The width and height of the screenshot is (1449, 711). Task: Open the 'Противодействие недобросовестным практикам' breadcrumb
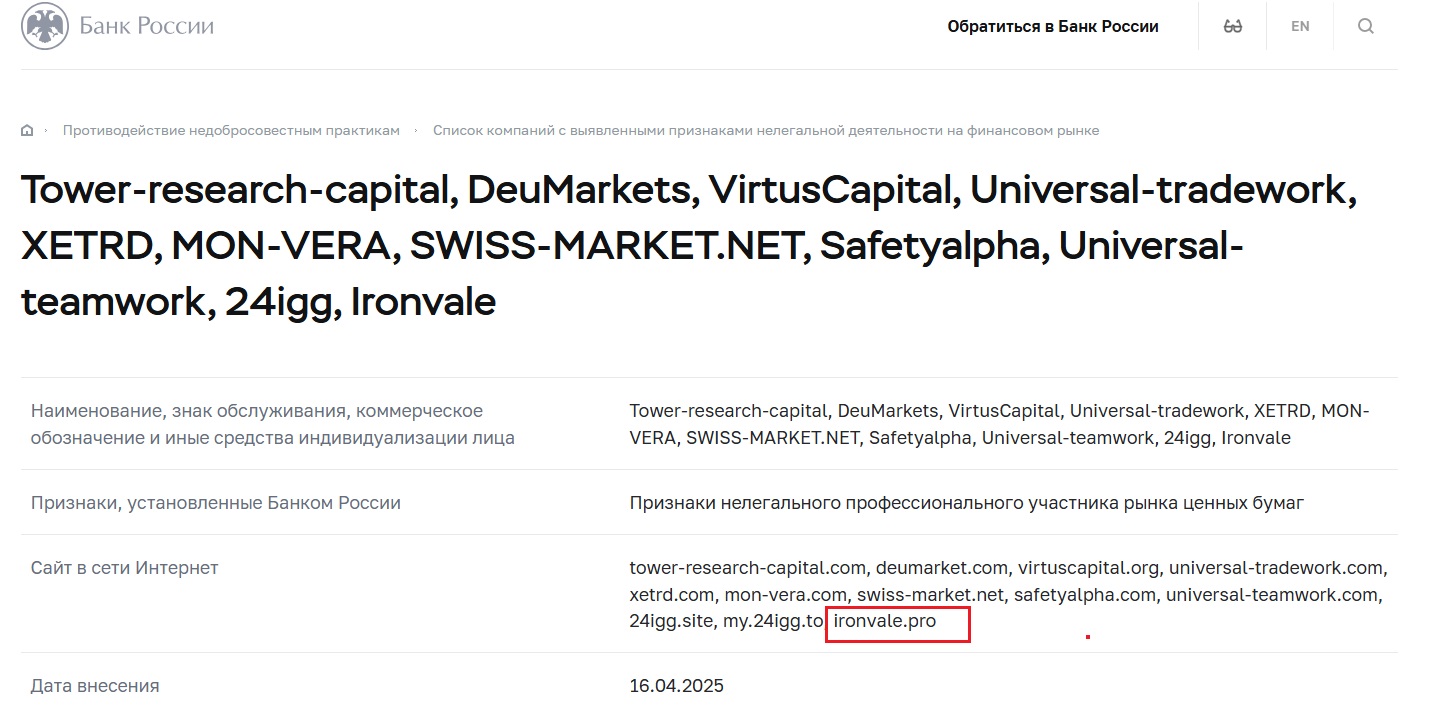pyautogui.click(x=231, y=131)
